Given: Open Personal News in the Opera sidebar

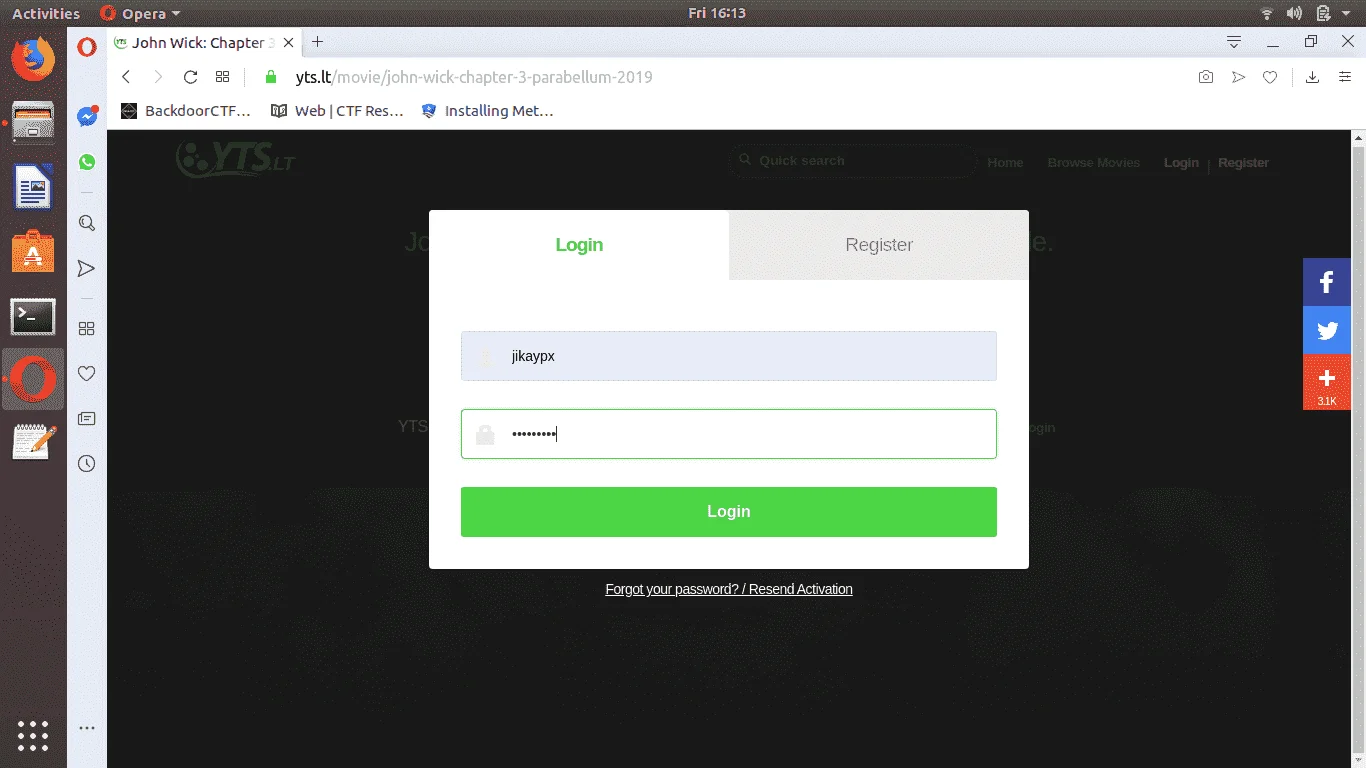Looking at the screenshot, I should coord(87,418).
